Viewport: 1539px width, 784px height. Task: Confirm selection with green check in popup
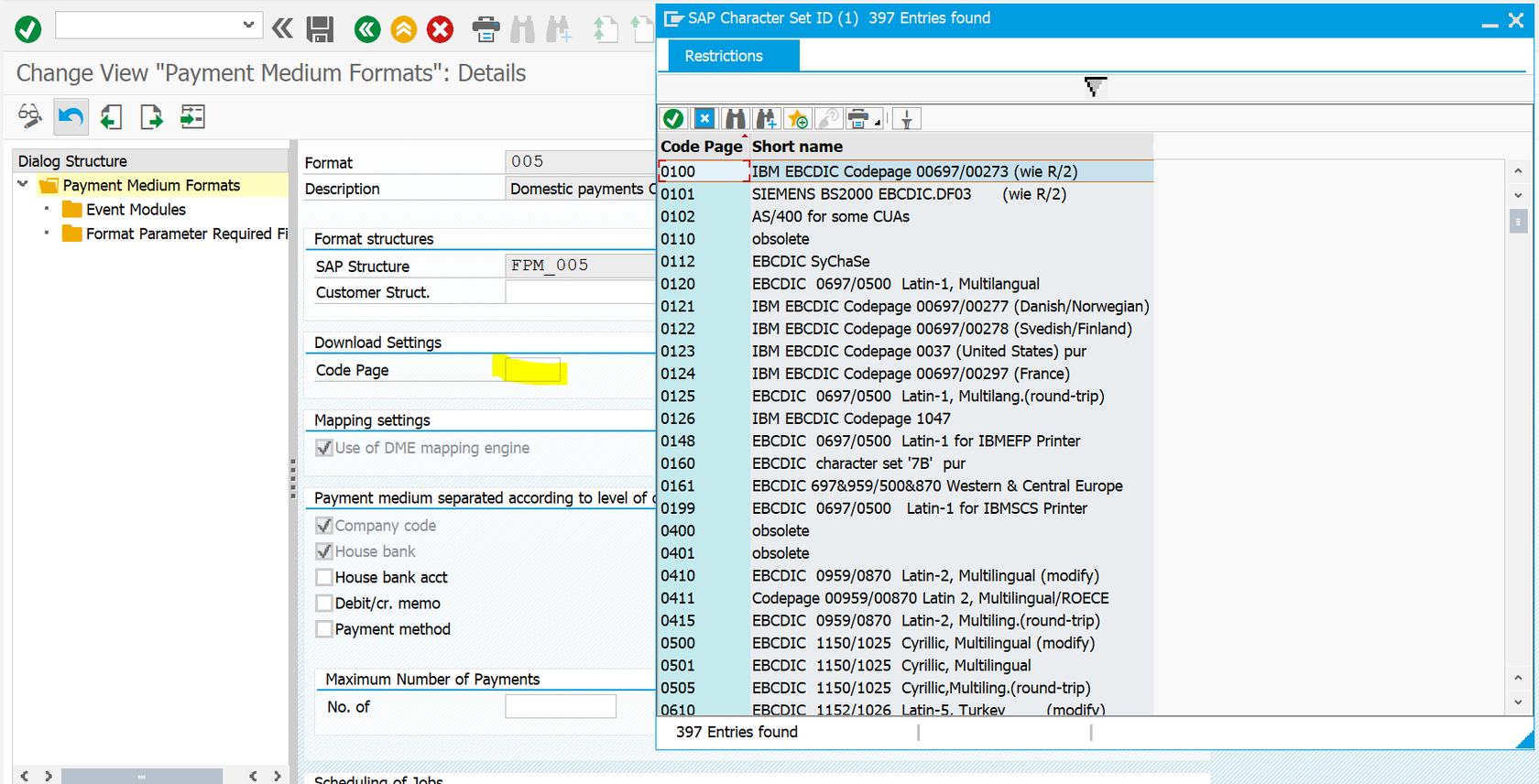[673, 118]
